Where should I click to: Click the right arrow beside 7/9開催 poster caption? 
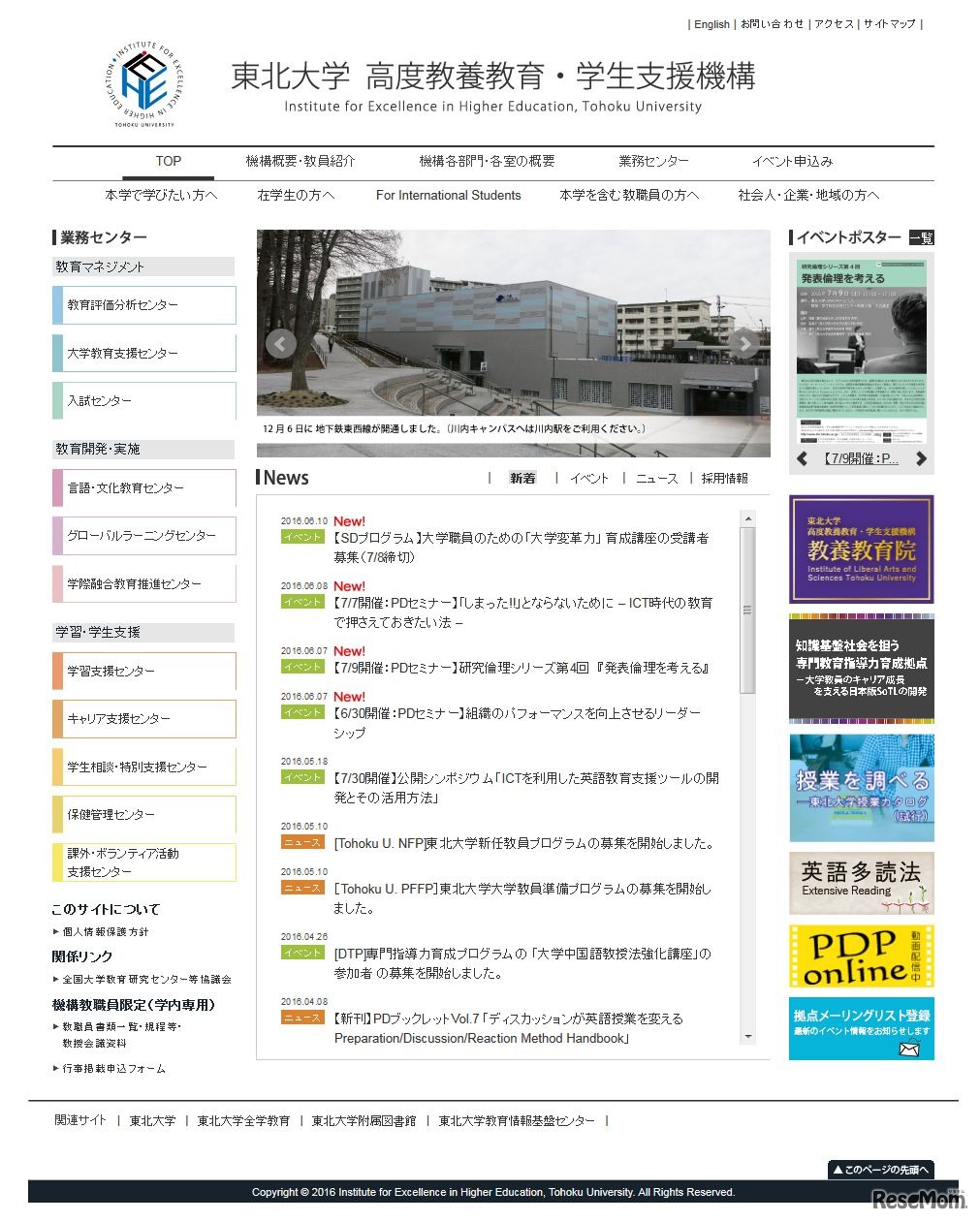(922, 459)
